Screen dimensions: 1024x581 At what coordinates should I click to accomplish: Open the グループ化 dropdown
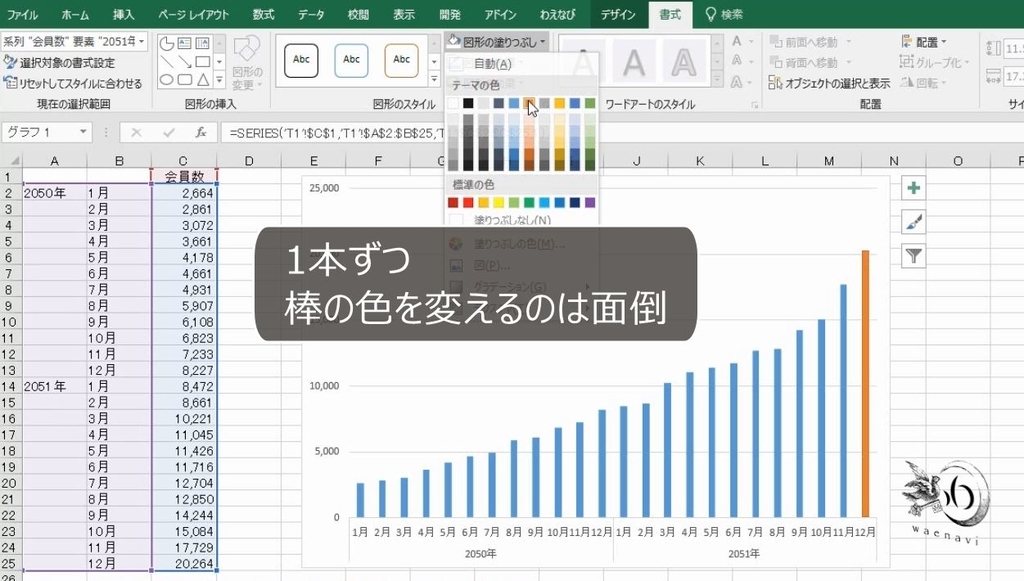tap(935, 63)
